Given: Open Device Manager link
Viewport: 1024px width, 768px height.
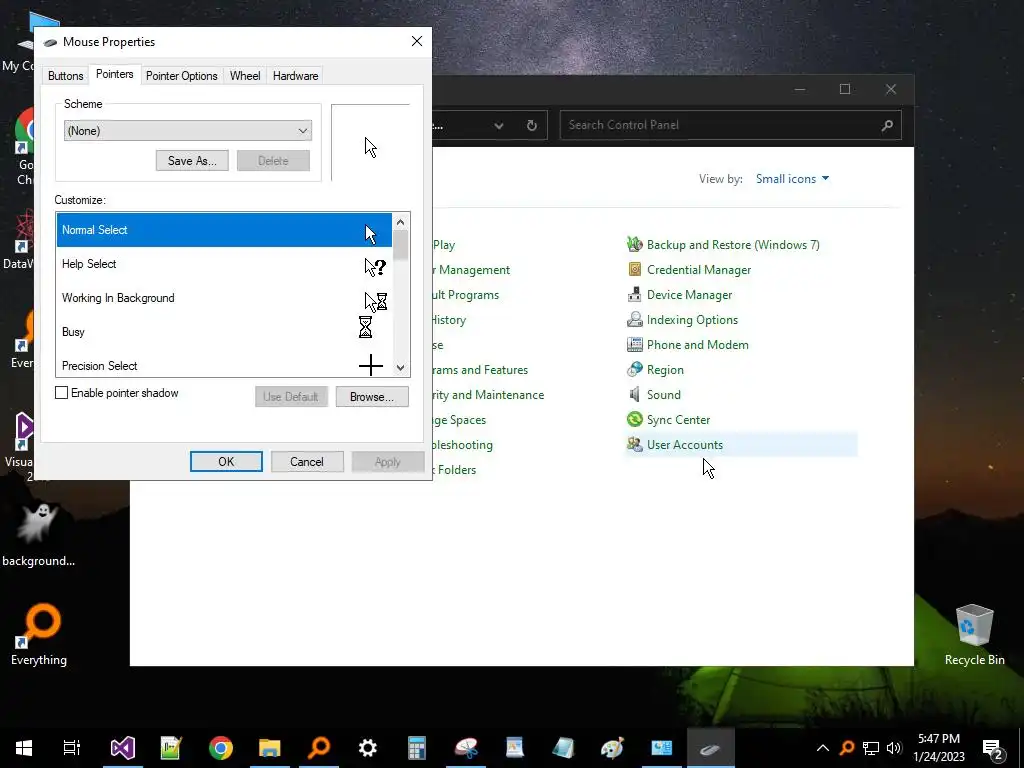Looking at the screenshot, I should [689, 295].
